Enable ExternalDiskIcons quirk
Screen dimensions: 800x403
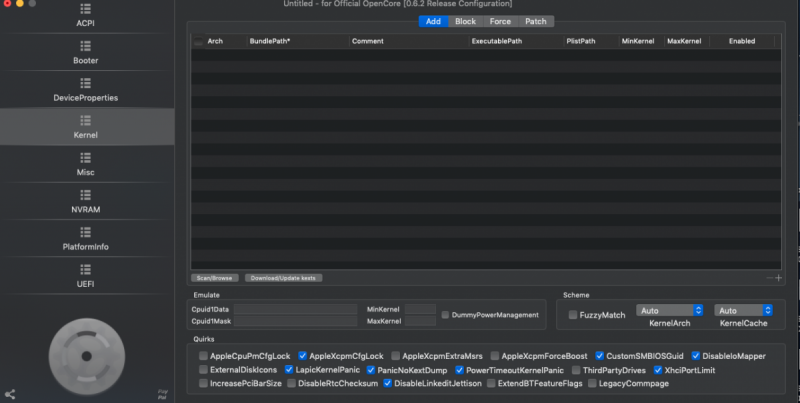pyautogui.click(x=204, y=370)
